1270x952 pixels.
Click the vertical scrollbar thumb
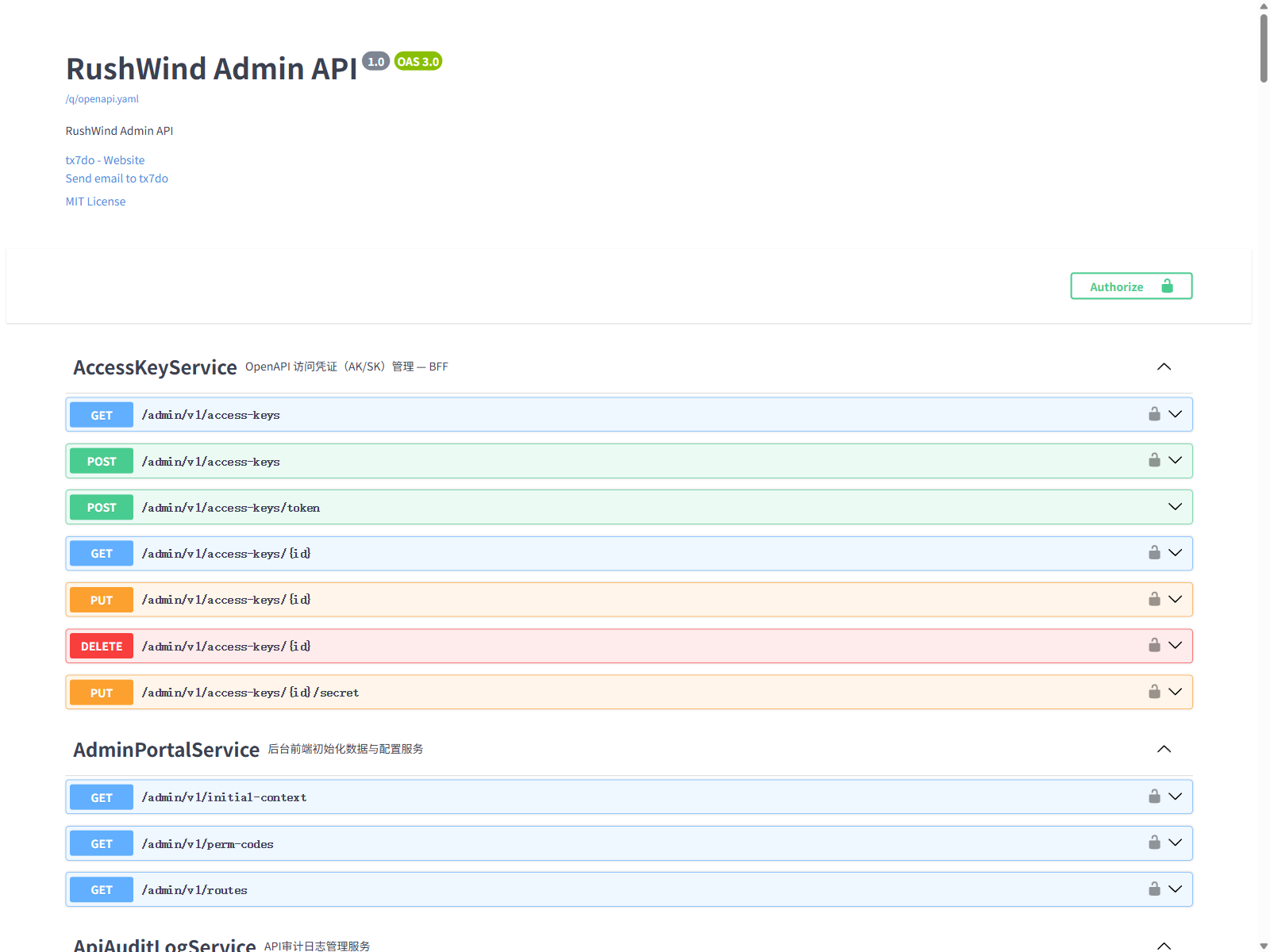click(1264, 48)
